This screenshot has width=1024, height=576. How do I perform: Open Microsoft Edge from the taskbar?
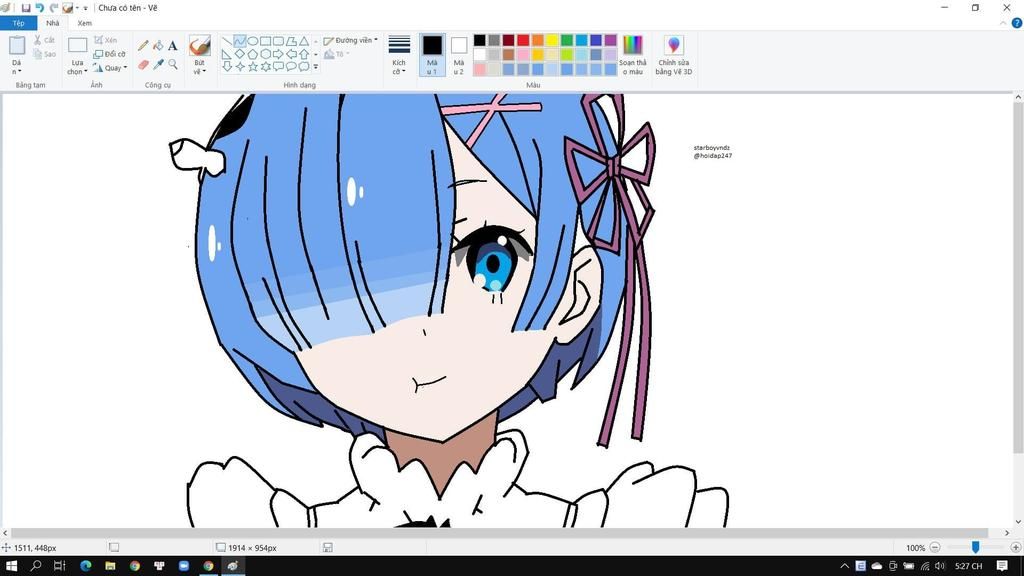pos(86,566)
